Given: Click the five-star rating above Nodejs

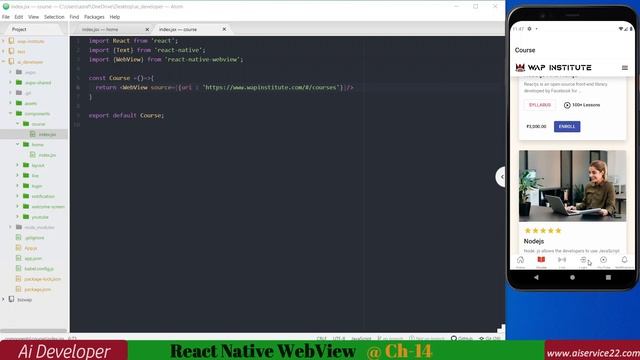Looking at the screenshot, I should (543, 231).
